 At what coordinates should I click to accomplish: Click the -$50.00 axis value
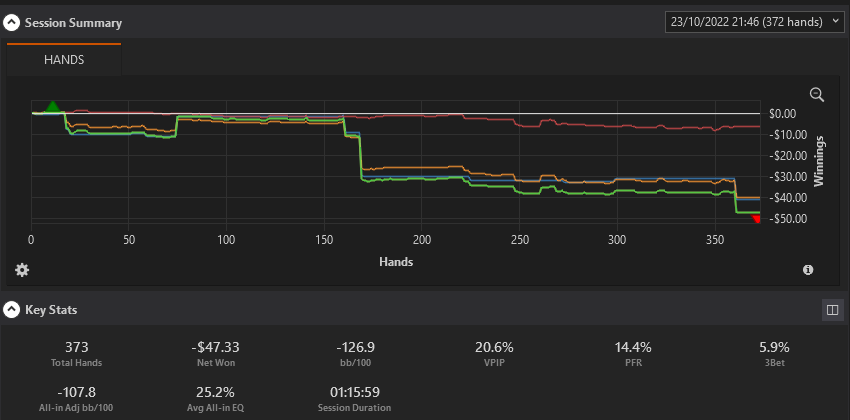tap(788, 219)
